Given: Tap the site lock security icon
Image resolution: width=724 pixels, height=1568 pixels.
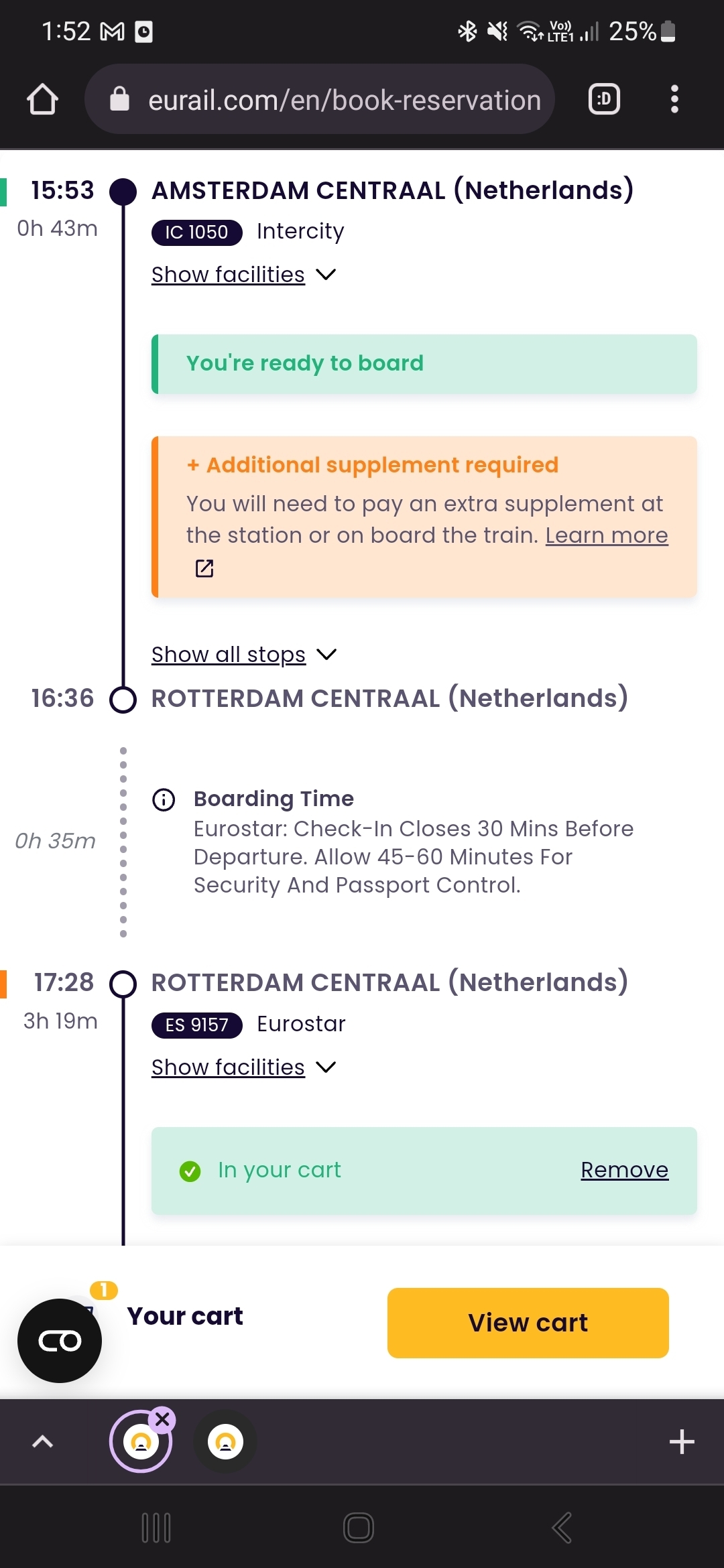Looking at the screenshot, I should (x=119, y=99).
